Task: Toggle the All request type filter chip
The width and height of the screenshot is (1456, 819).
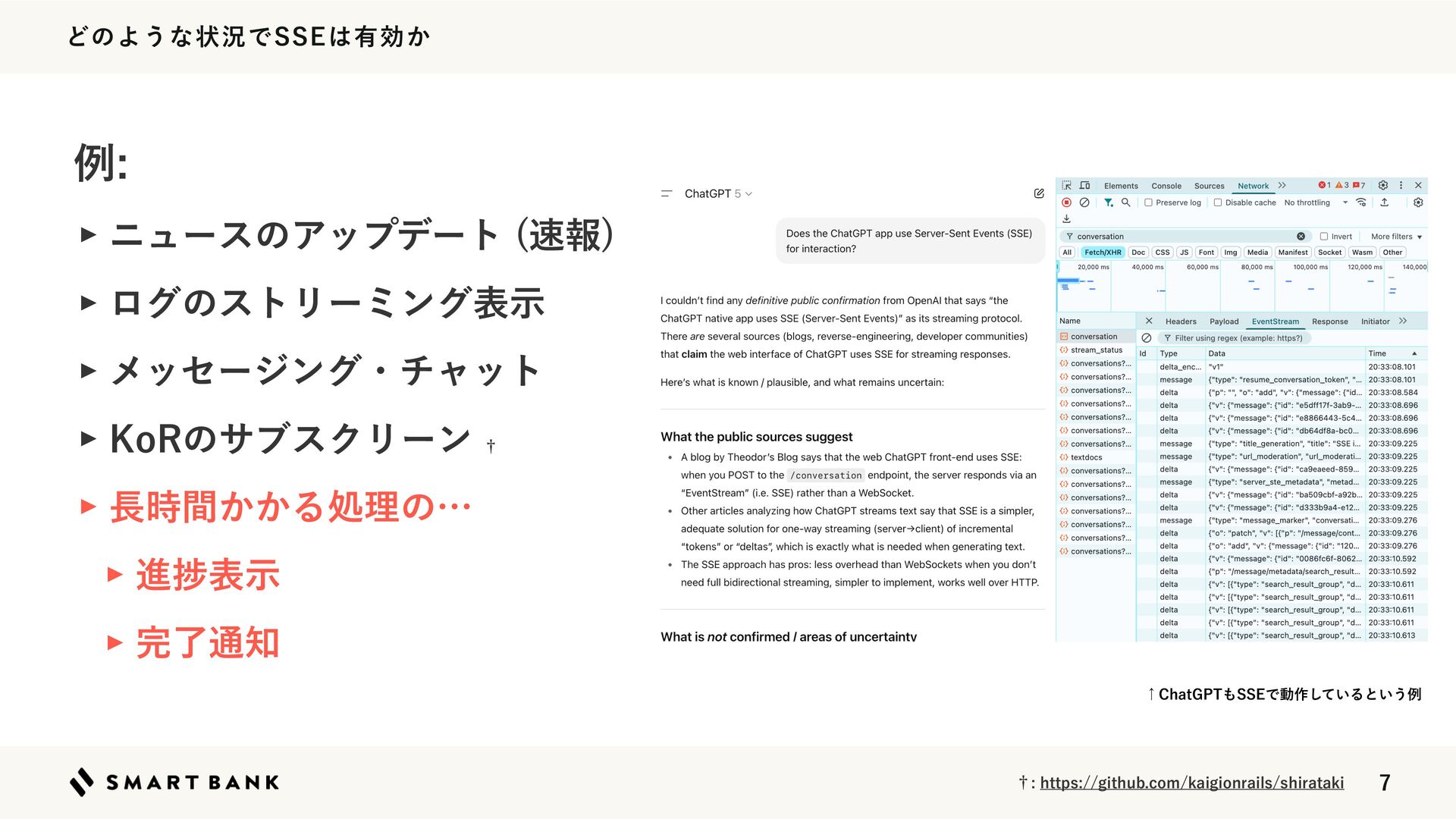Action: click(x=1067, y=253)
